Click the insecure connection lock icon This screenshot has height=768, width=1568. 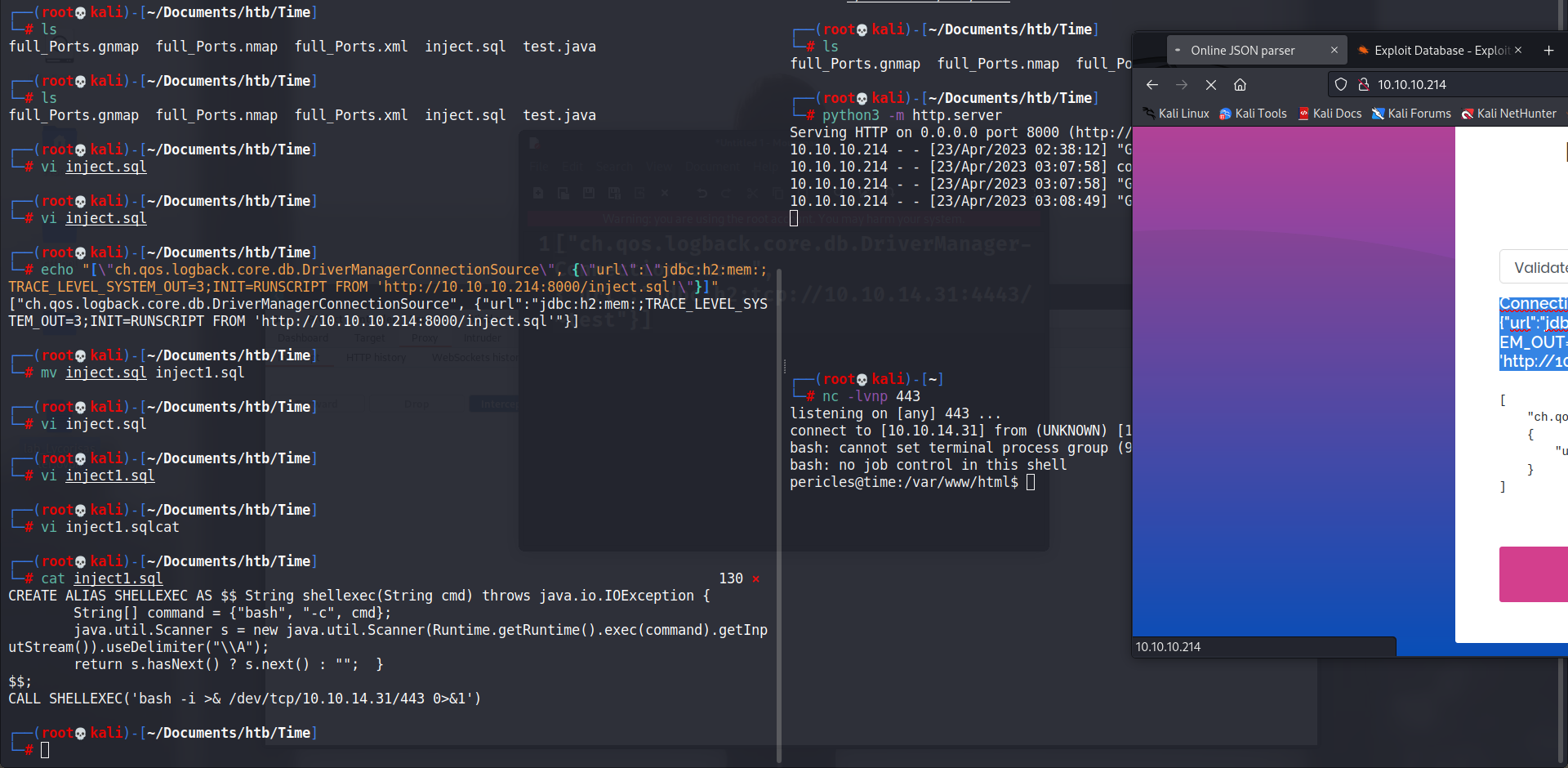click(1363, 84)
